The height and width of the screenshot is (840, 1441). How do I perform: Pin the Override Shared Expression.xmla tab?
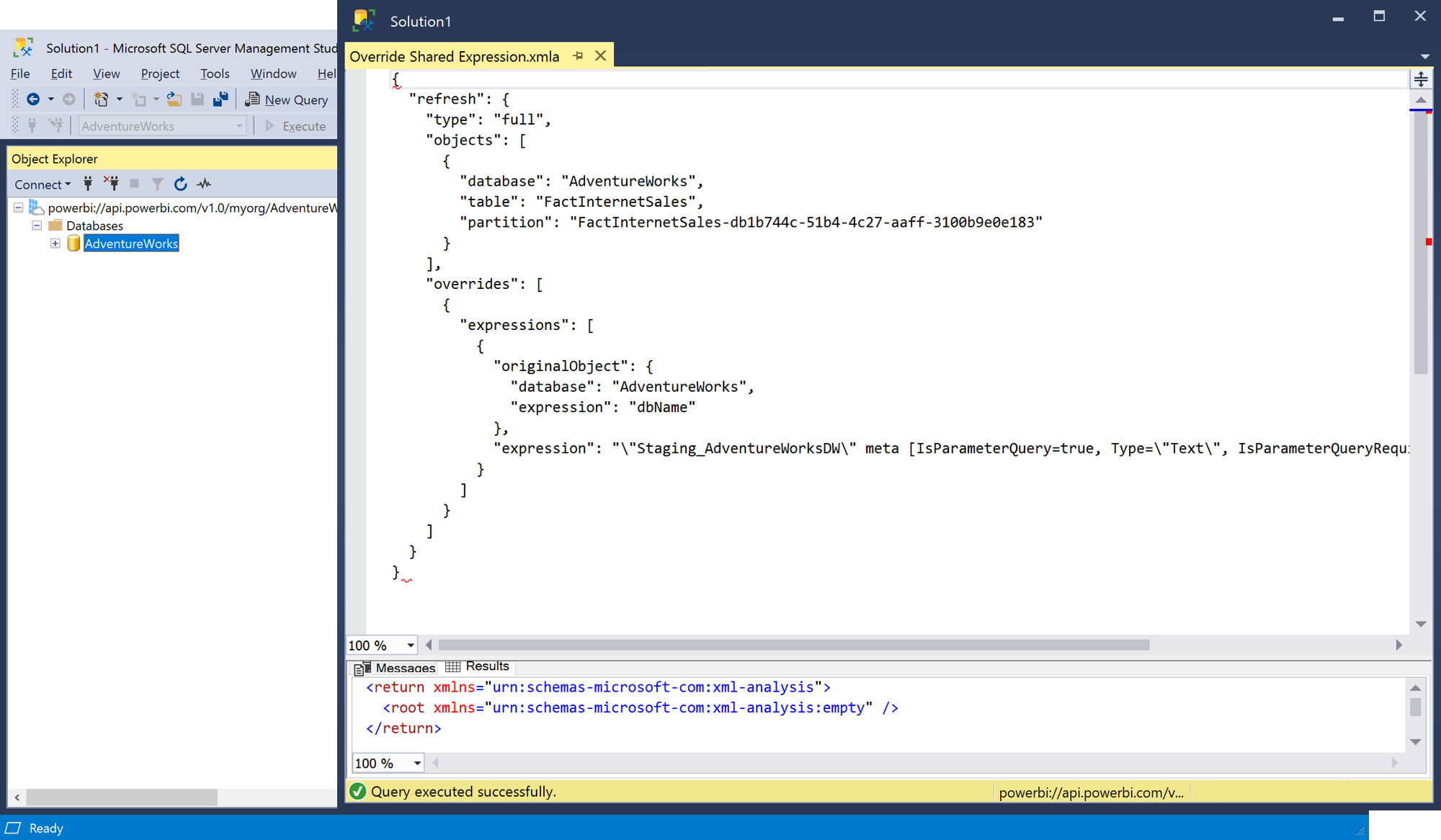coord(578,55)
